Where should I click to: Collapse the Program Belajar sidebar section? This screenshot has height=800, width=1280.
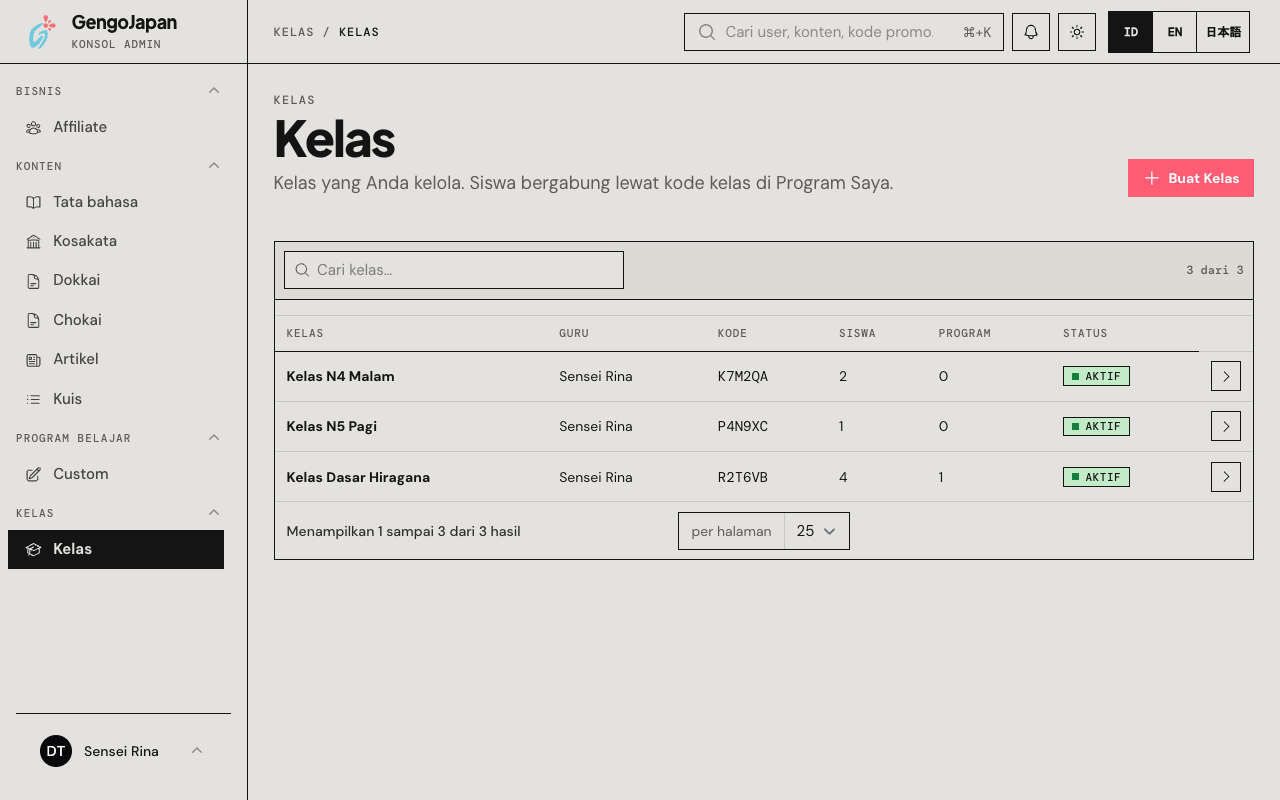point(214,438)
